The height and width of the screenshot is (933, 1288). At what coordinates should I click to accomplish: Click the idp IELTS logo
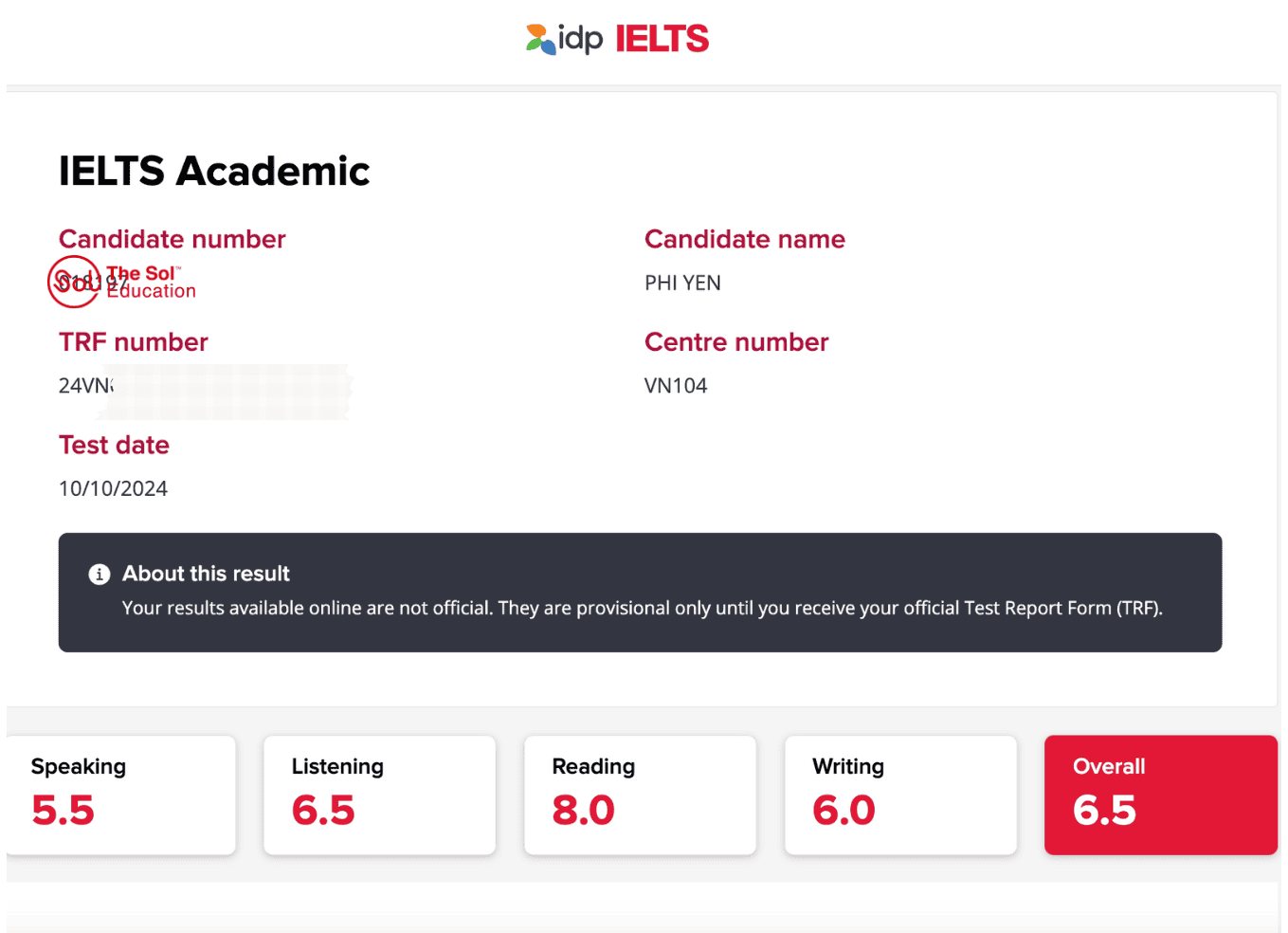(617, 39)
